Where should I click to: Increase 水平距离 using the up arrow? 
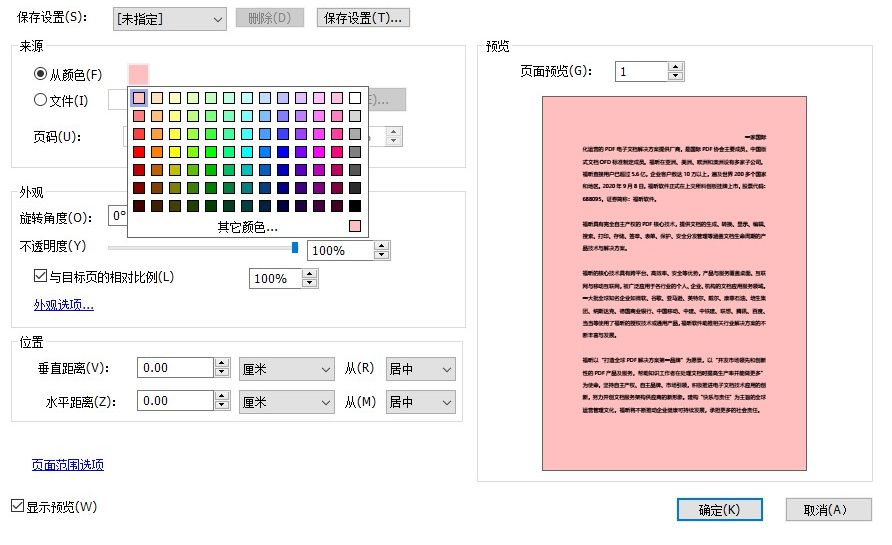coord(222,396)
